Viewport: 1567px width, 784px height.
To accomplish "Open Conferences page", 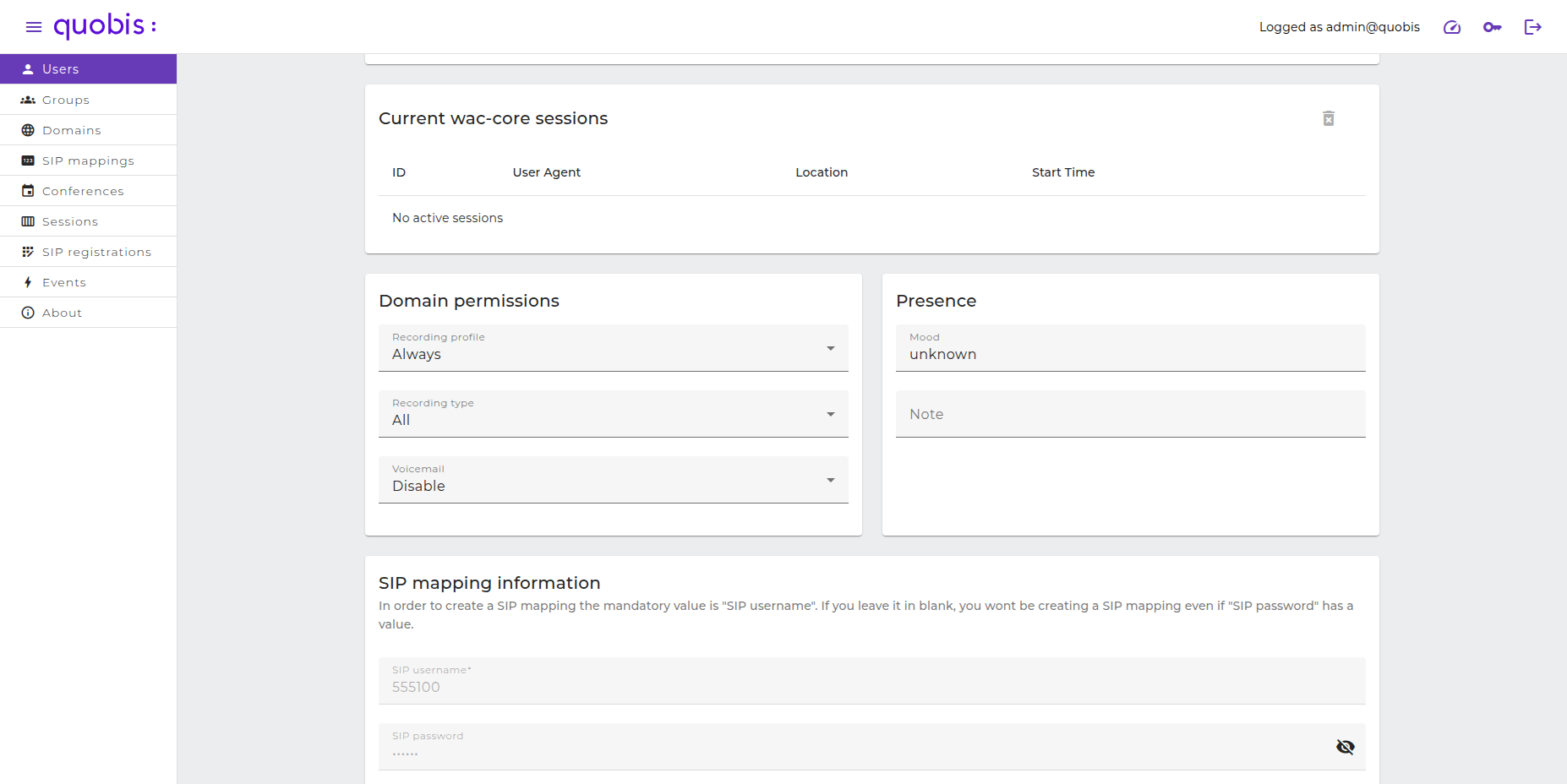I will 88,191.
